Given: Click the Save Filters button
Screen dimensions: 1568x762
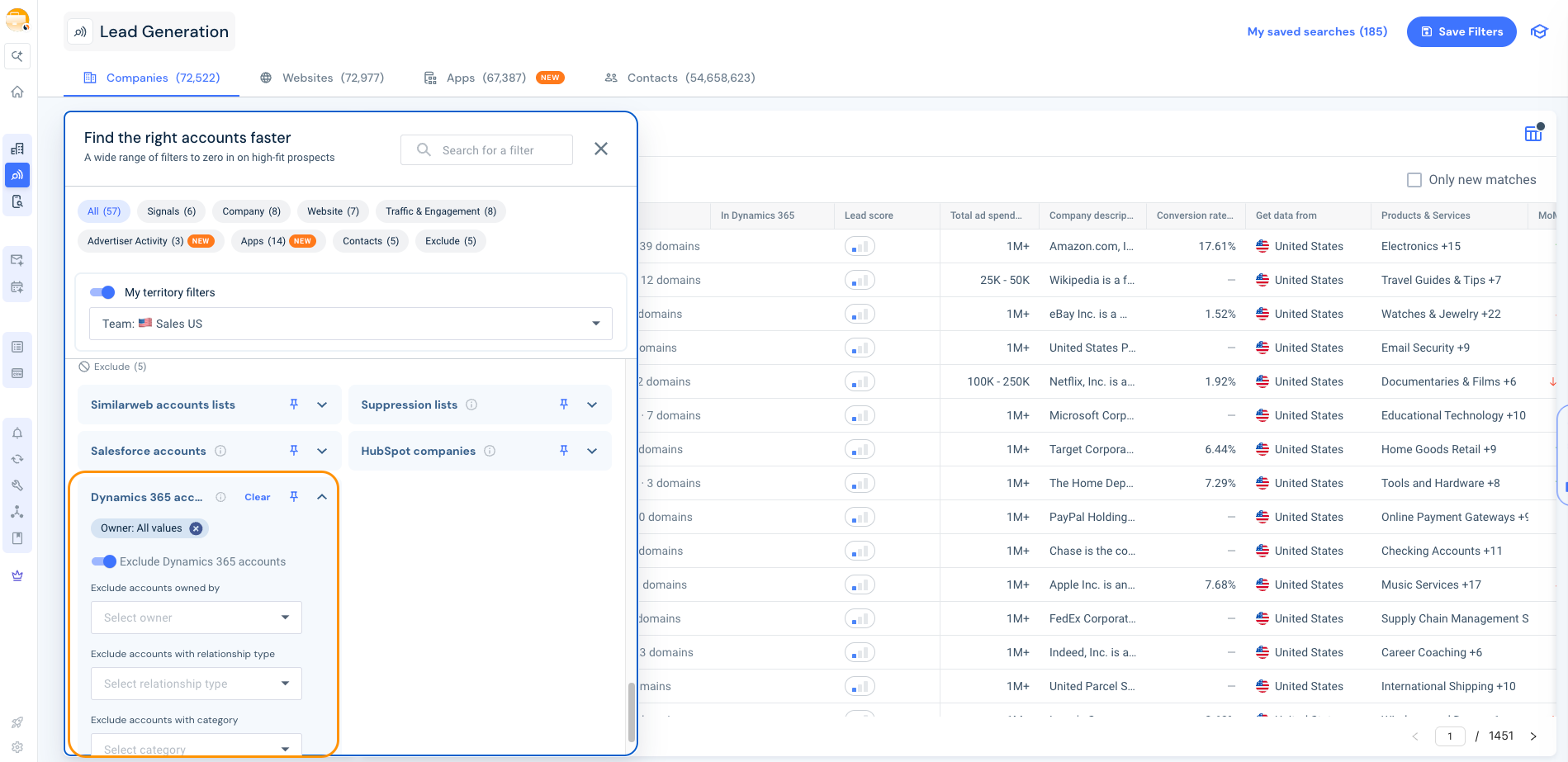Looking at the screenshot, I should (x=1461, y=31).
